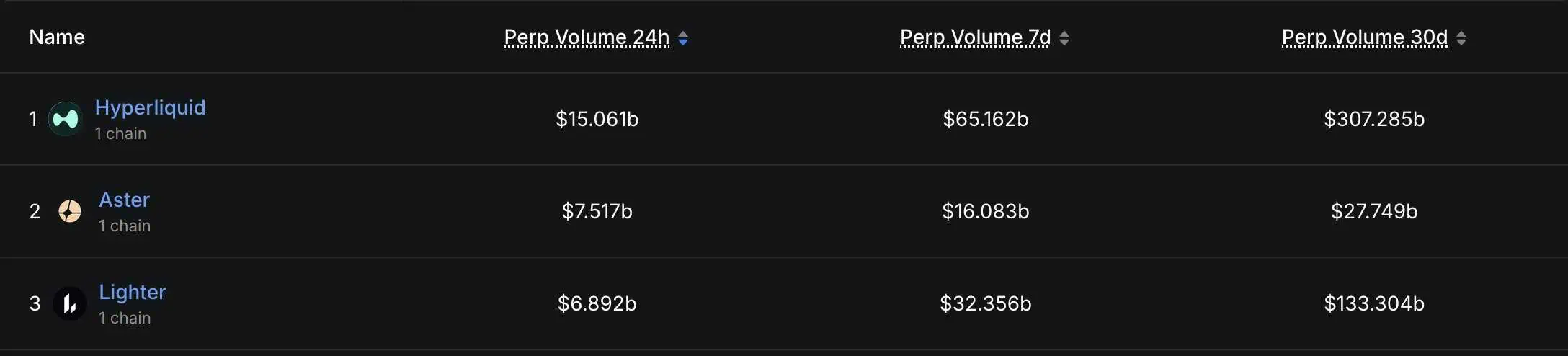Click sort arrows beside Perp Volume 7d
This screenshot has height=356, width=1568.
(x=1064, y=38)
